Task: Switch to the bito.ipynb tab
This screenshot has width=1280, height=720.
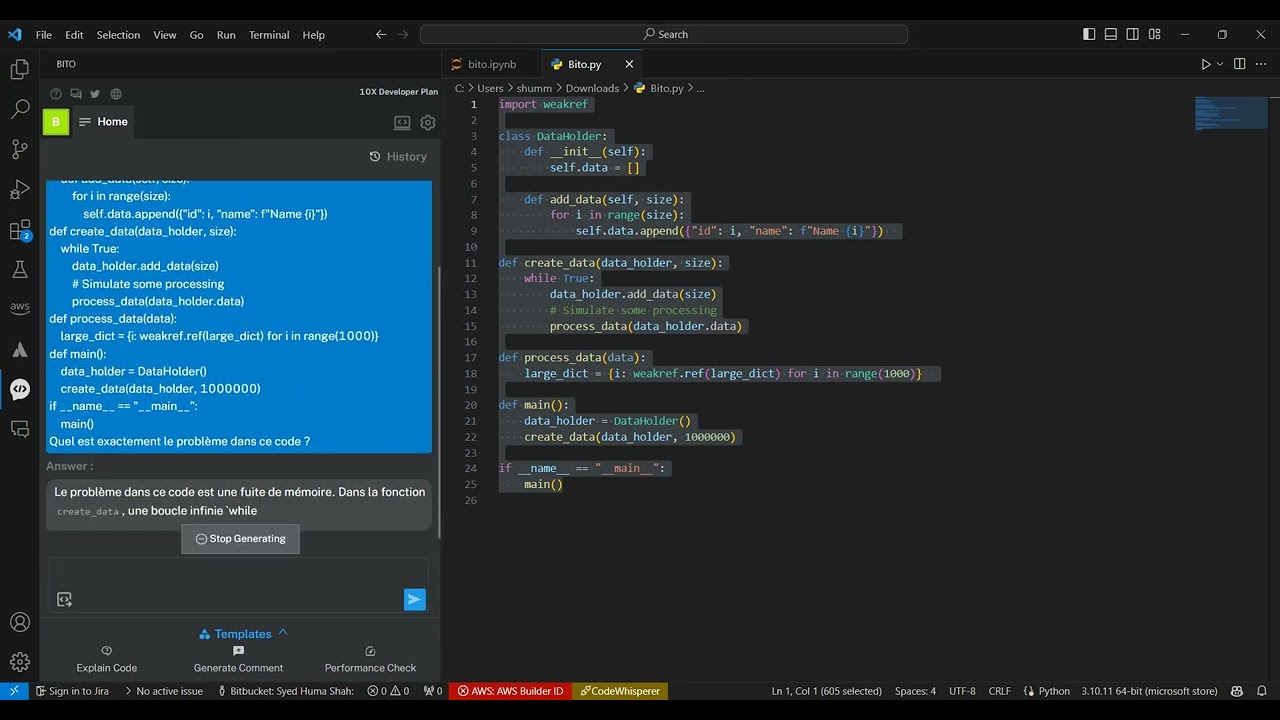Action: [x=491, y=64]
